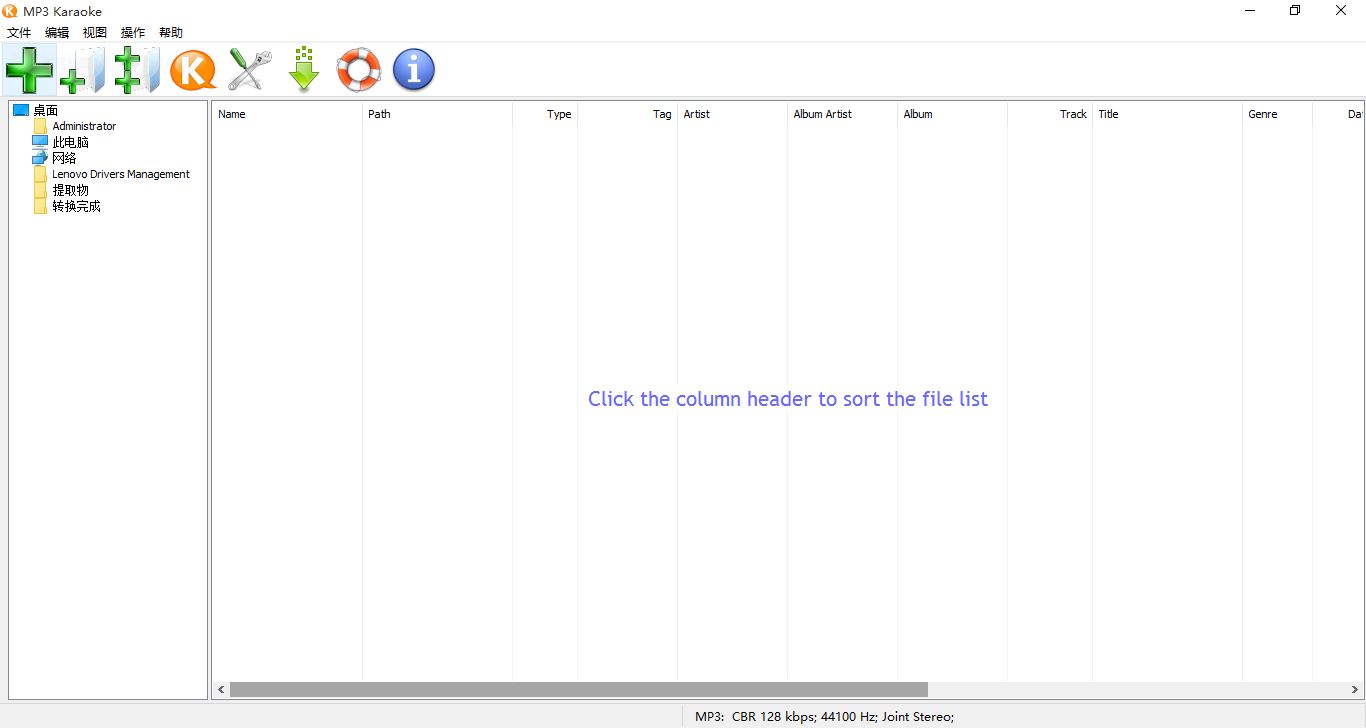1366x728 pixels.
Task: Click the green download arrow icon
Action: [304, 70]
